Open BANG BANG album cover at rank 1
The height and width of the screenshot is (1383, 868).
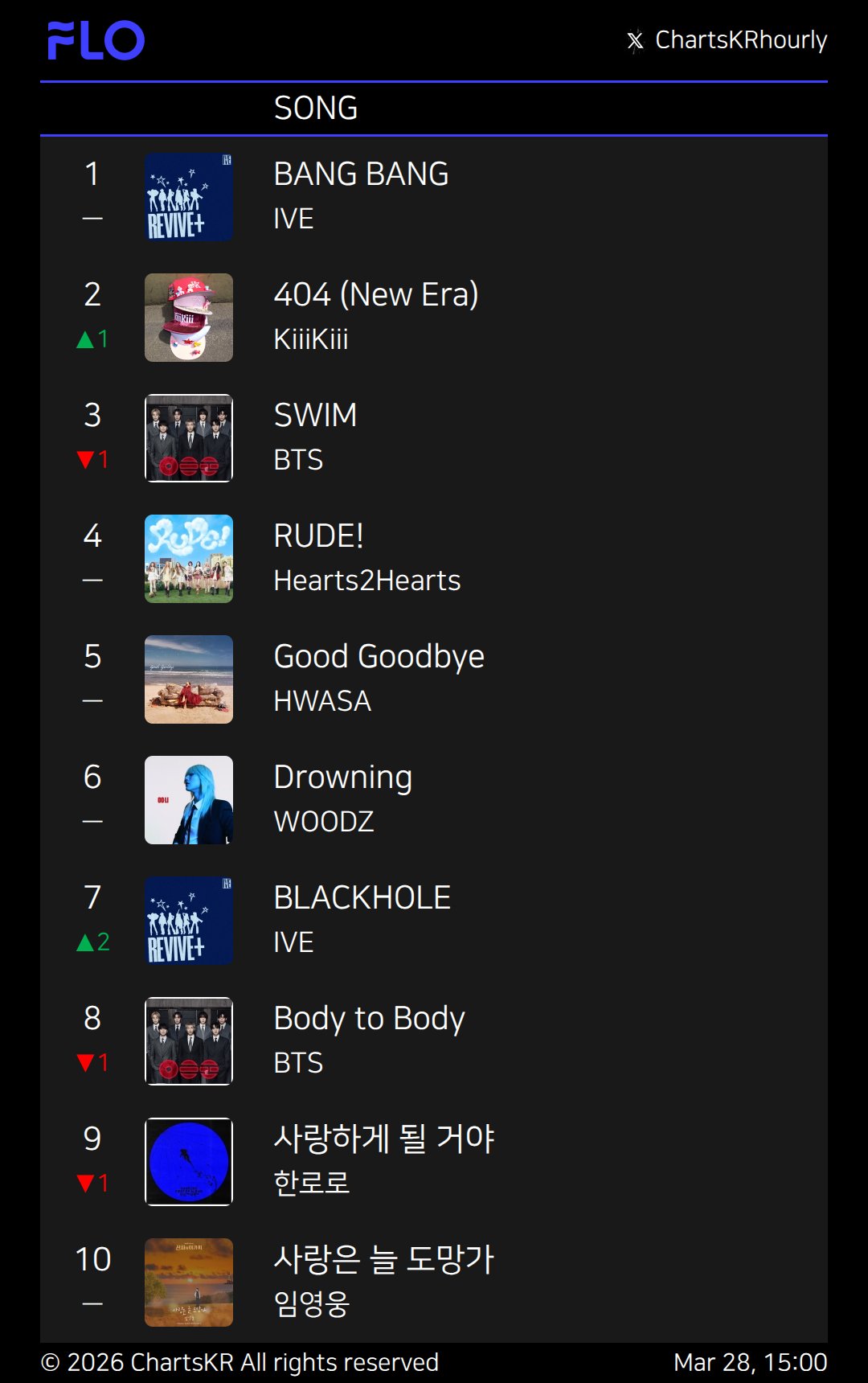coord(189,197)
